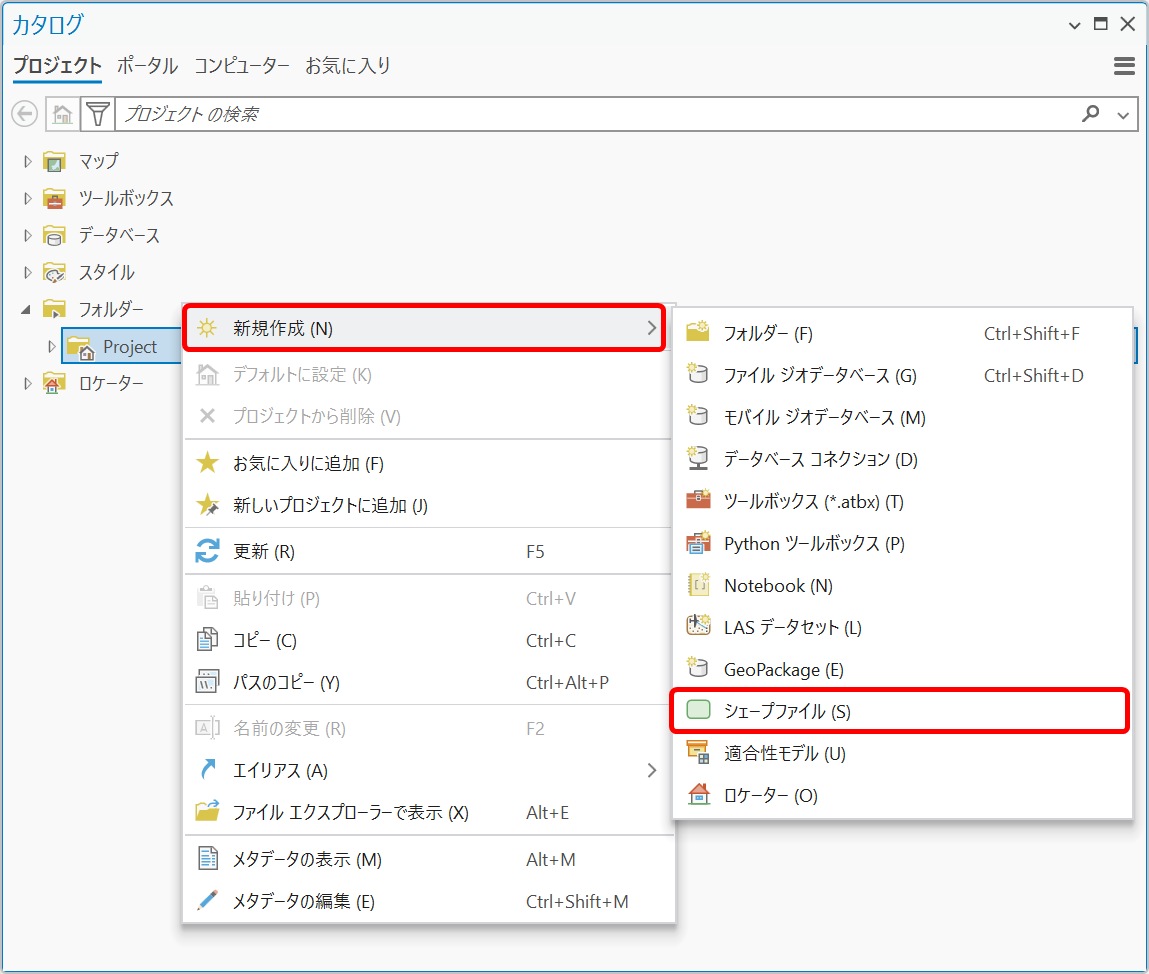Switch to the お気に入り tab
1149x974 pixels.
click(x=347, y=66)
